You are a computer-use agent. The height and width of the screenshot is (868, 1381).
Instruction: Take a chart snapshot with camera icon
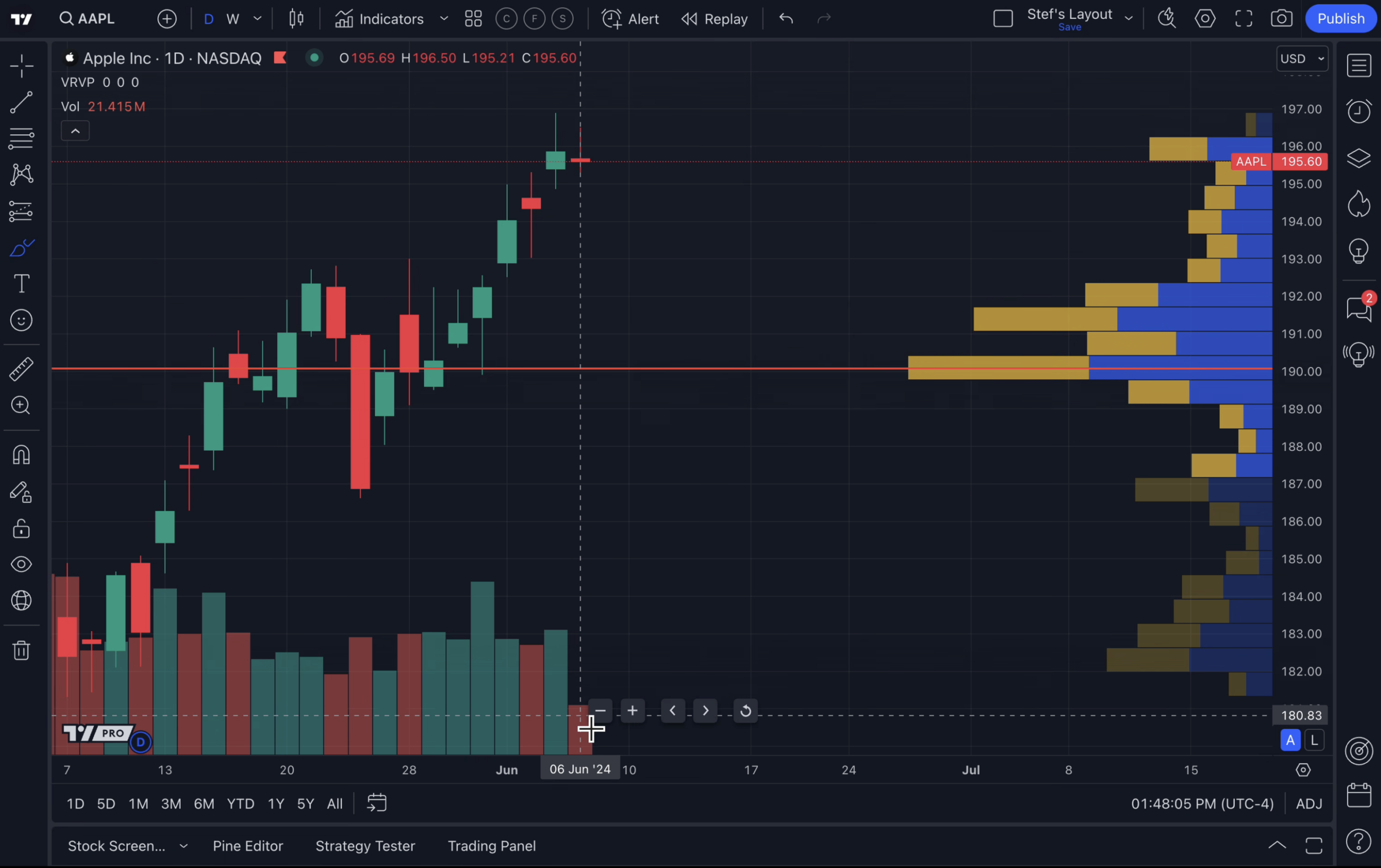1281,19
